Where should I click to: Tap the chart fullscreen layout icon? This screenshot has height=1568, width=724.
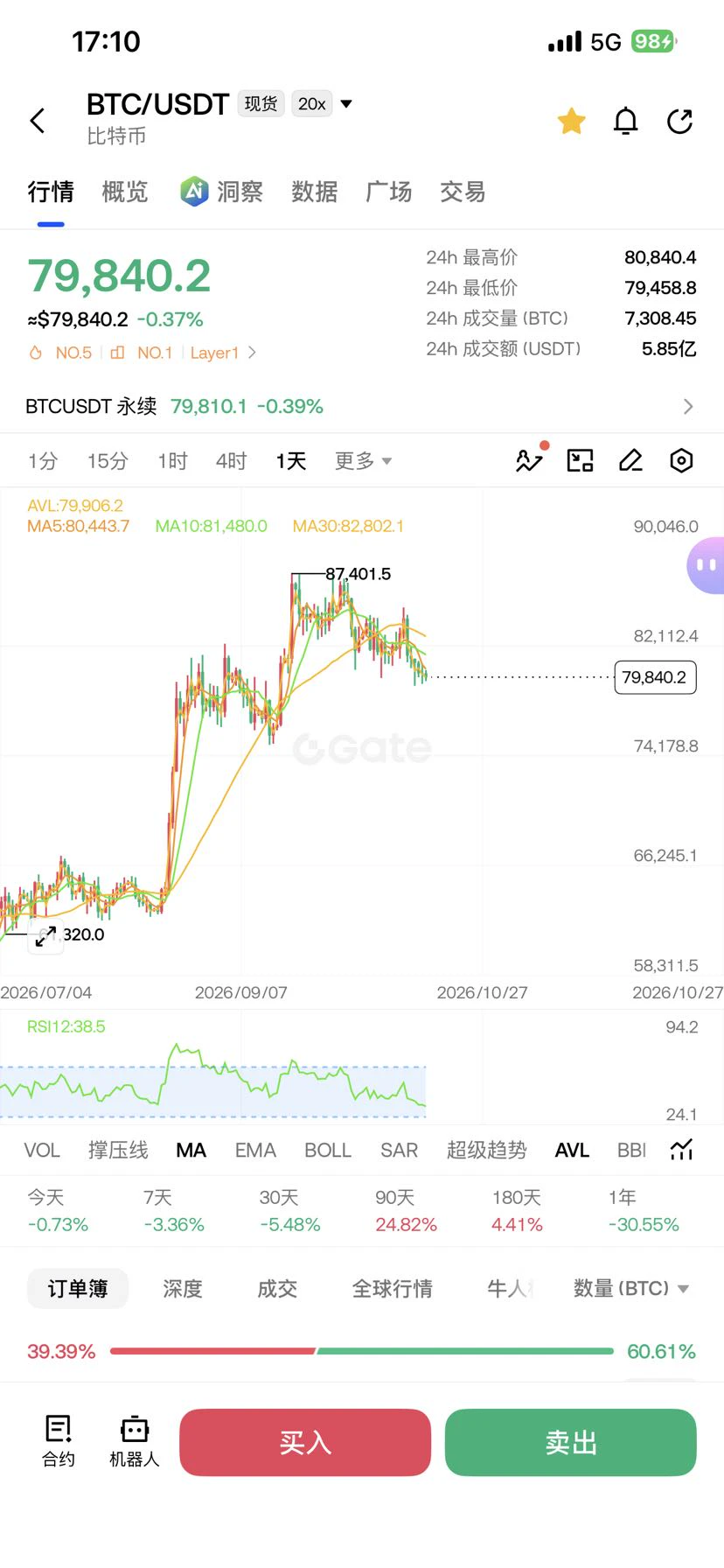tap(580, 460)
